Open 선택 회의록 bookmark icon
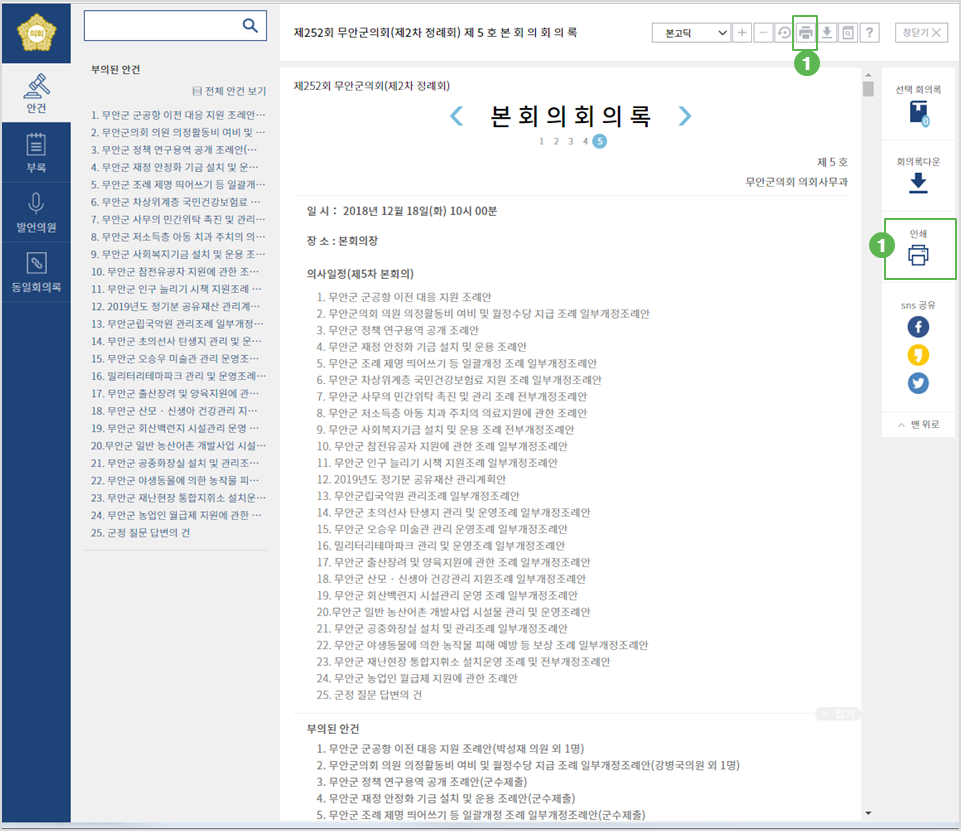The image size is (961, 831). pyautogui.click(x=919, y=113)
